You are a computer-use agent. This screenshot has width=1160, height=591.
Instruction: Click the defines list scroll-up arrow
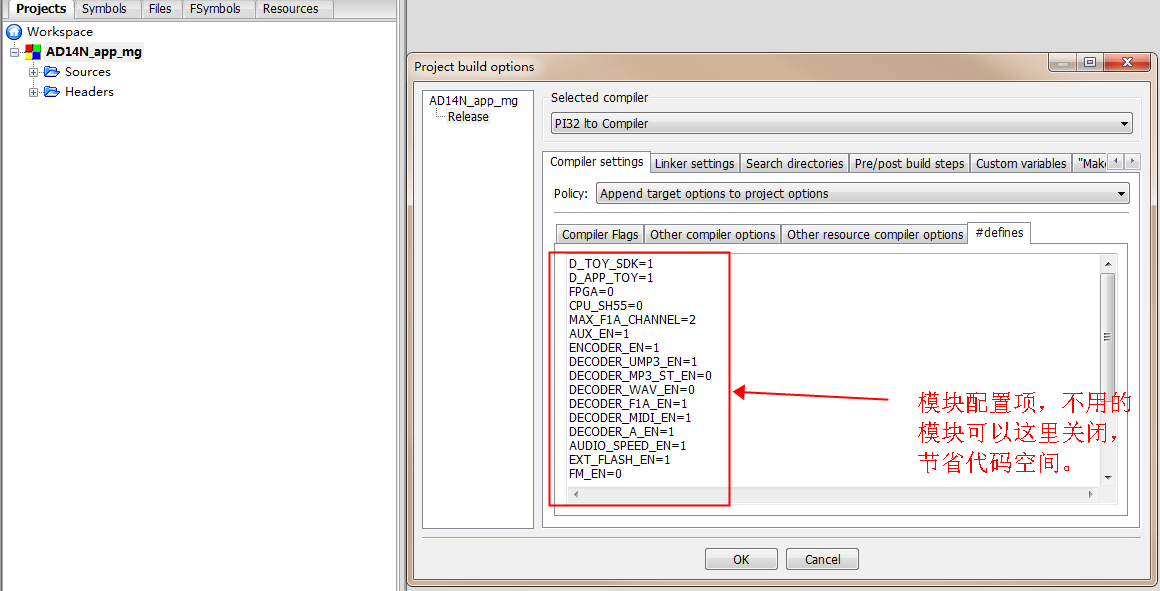pos(1107,264)
